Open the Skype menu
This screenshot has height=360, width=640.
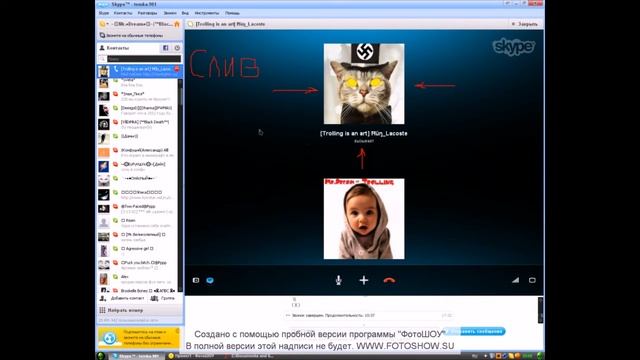pos(104,13)
